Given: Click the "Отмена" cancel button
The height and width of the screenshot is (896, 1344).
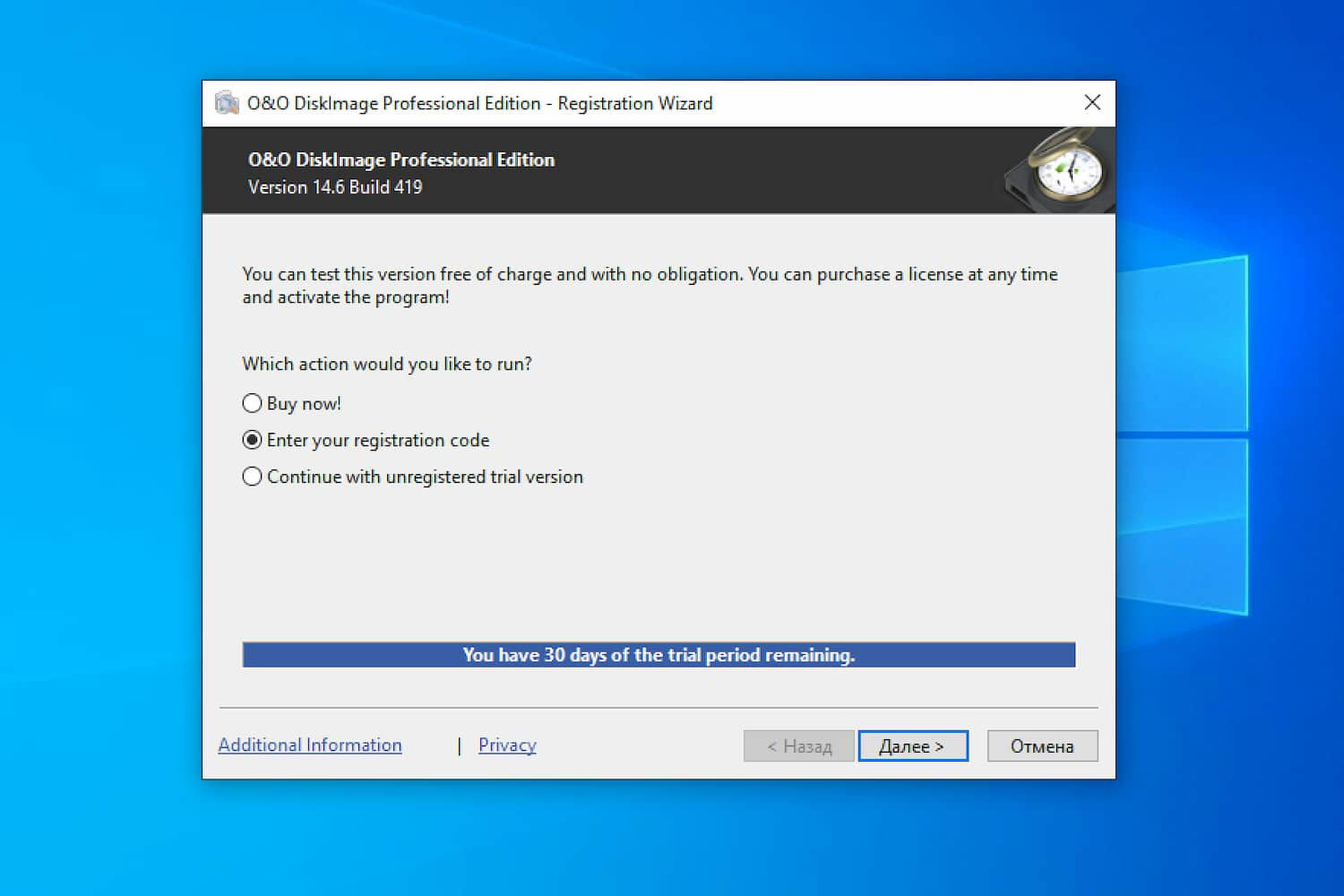Looking at the screenshot, I should pyautogui.click(x=1042, y=745).
